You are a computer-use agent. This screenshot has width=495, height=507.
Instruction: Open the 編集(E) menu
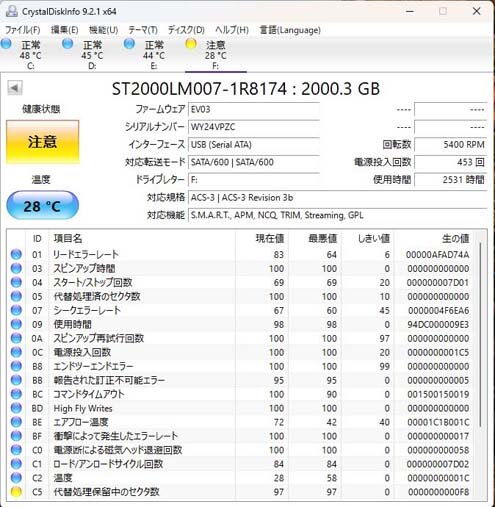pyautogui.click(x=64, y=30)
